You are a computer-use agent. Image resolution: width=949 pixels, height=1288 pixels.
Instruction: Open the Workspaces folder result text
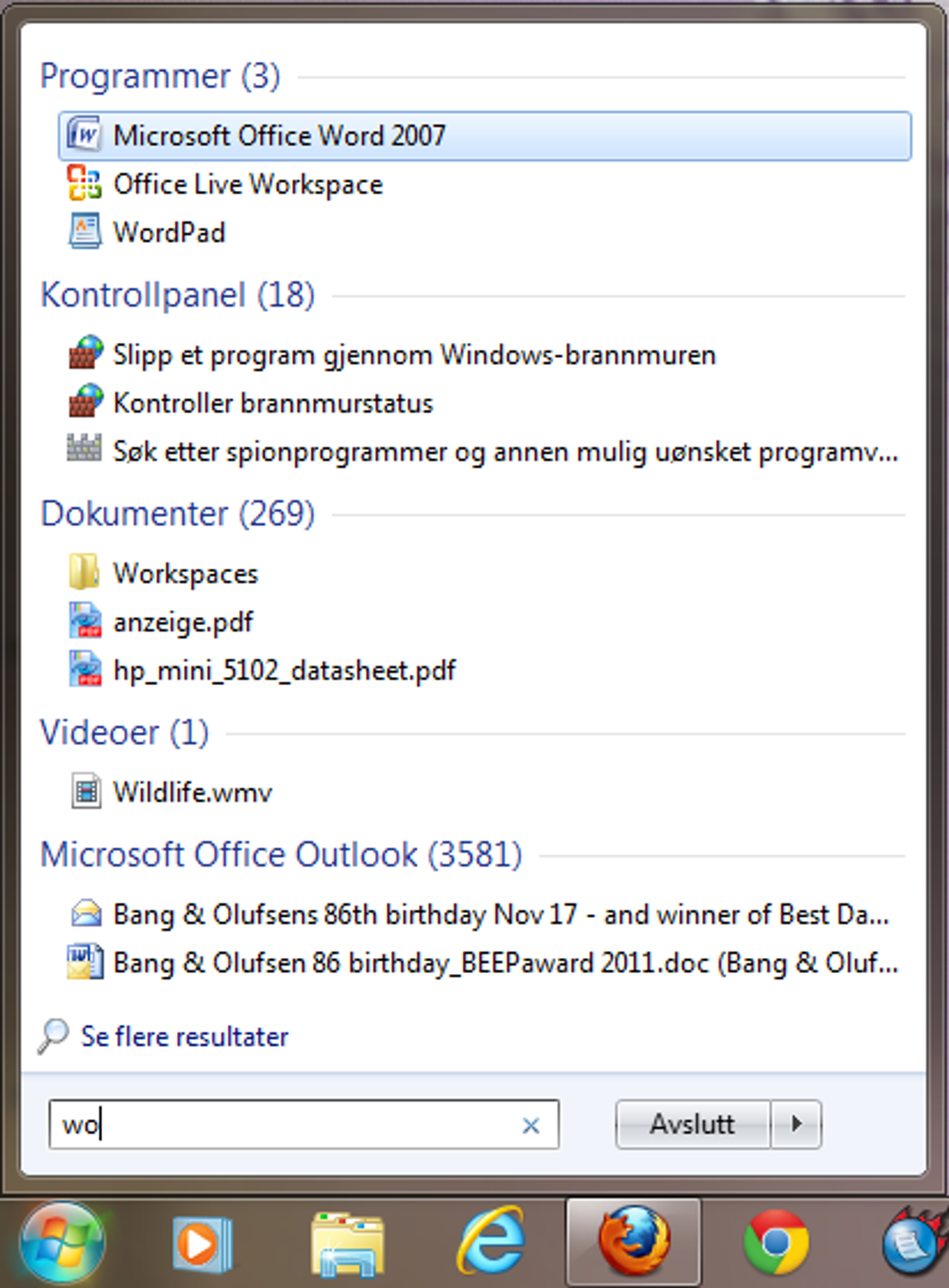(x=186, y=574)
